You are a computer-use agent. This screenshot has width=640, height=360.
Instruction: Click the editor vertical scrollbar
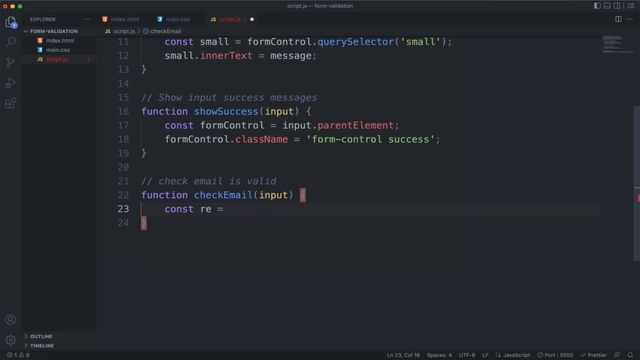pos(636,184)
